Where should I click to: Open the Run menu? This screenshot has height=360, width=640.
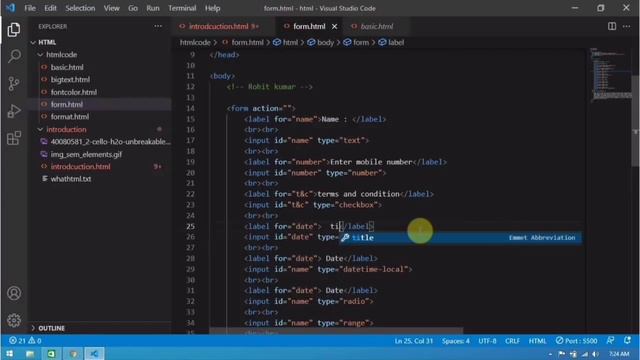tap(153, 8)
